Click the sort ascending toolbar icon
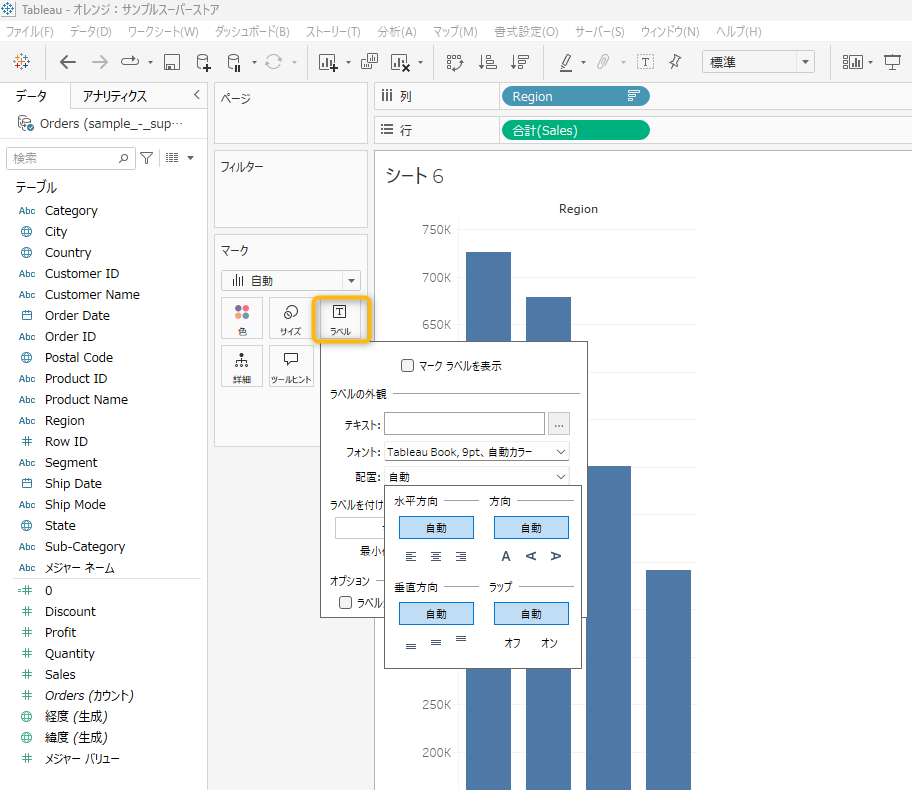912x790 pixels. [487, 62]
